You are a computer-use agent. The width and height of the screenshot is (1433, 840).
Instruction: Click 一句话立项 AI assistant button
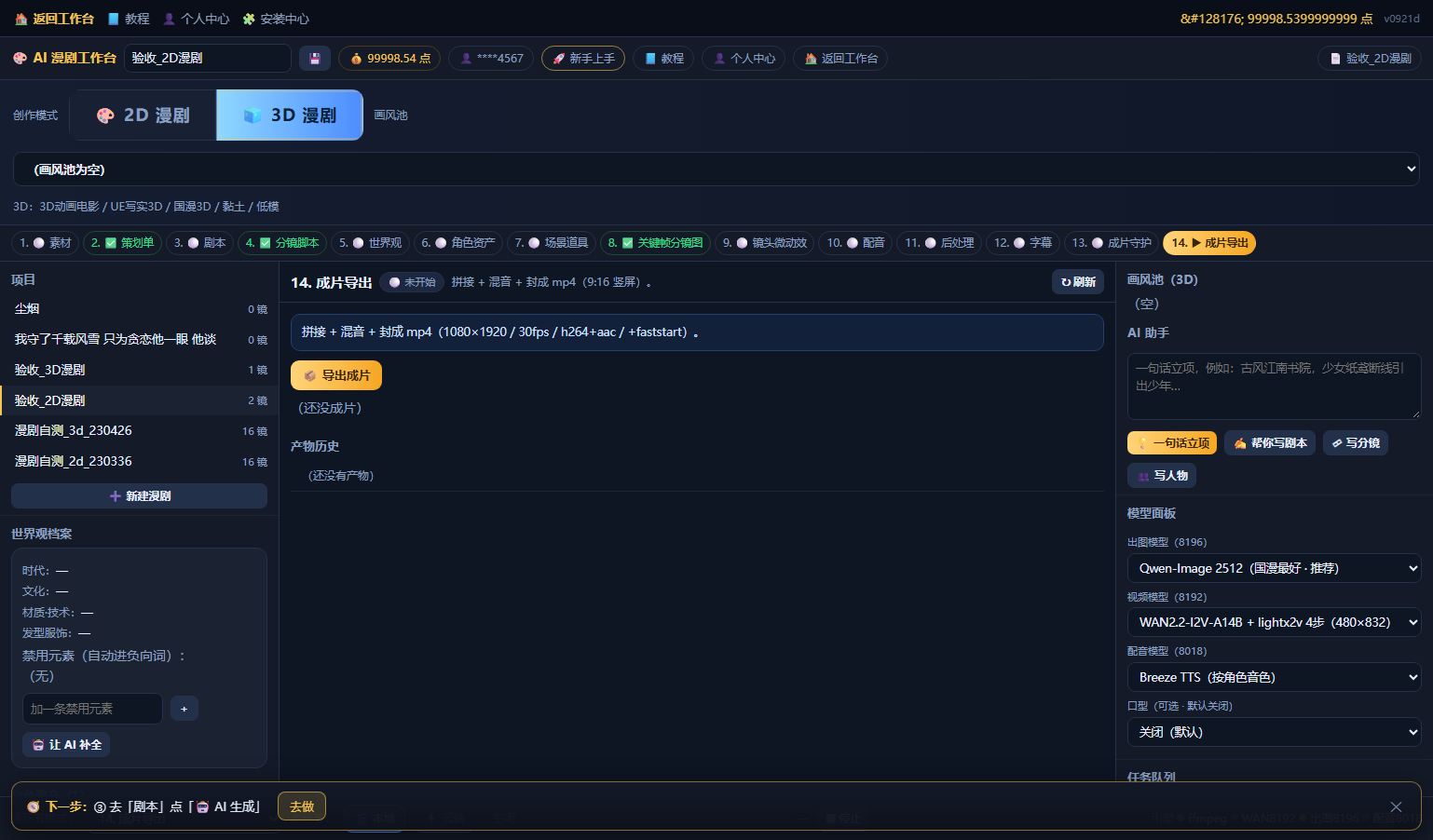pos(1172,443)
